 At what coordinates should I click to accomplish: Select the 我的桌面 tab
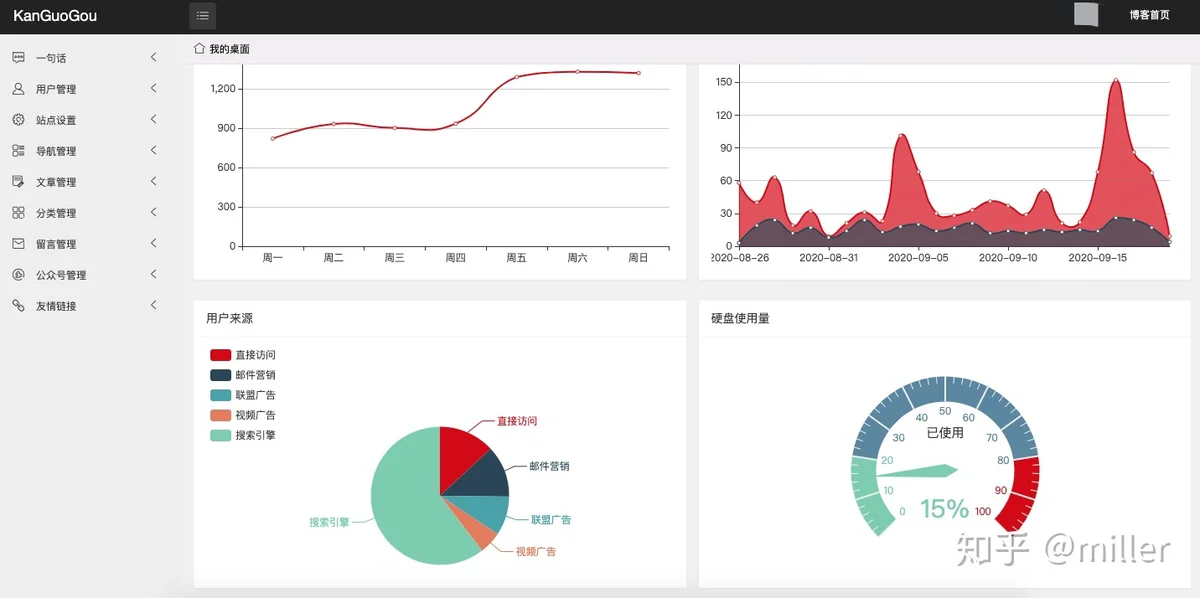coord(229,49)
